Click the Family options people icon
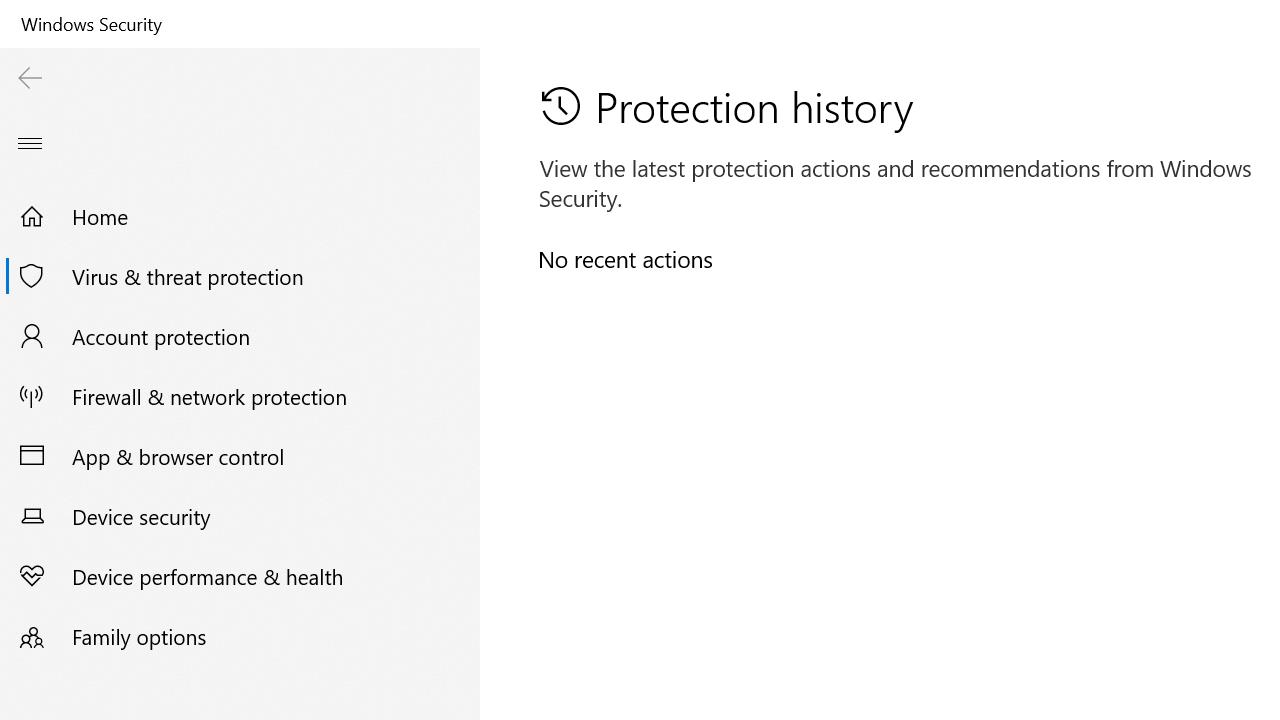 [x=32, y=637]
